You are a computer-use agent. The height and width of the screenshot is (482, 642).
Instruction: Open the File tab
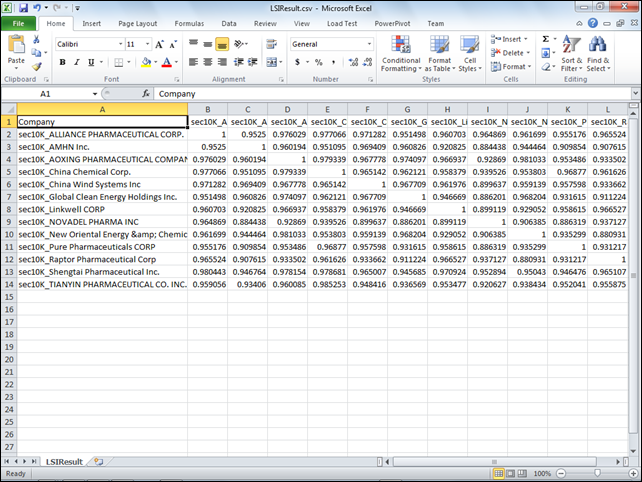18,23
